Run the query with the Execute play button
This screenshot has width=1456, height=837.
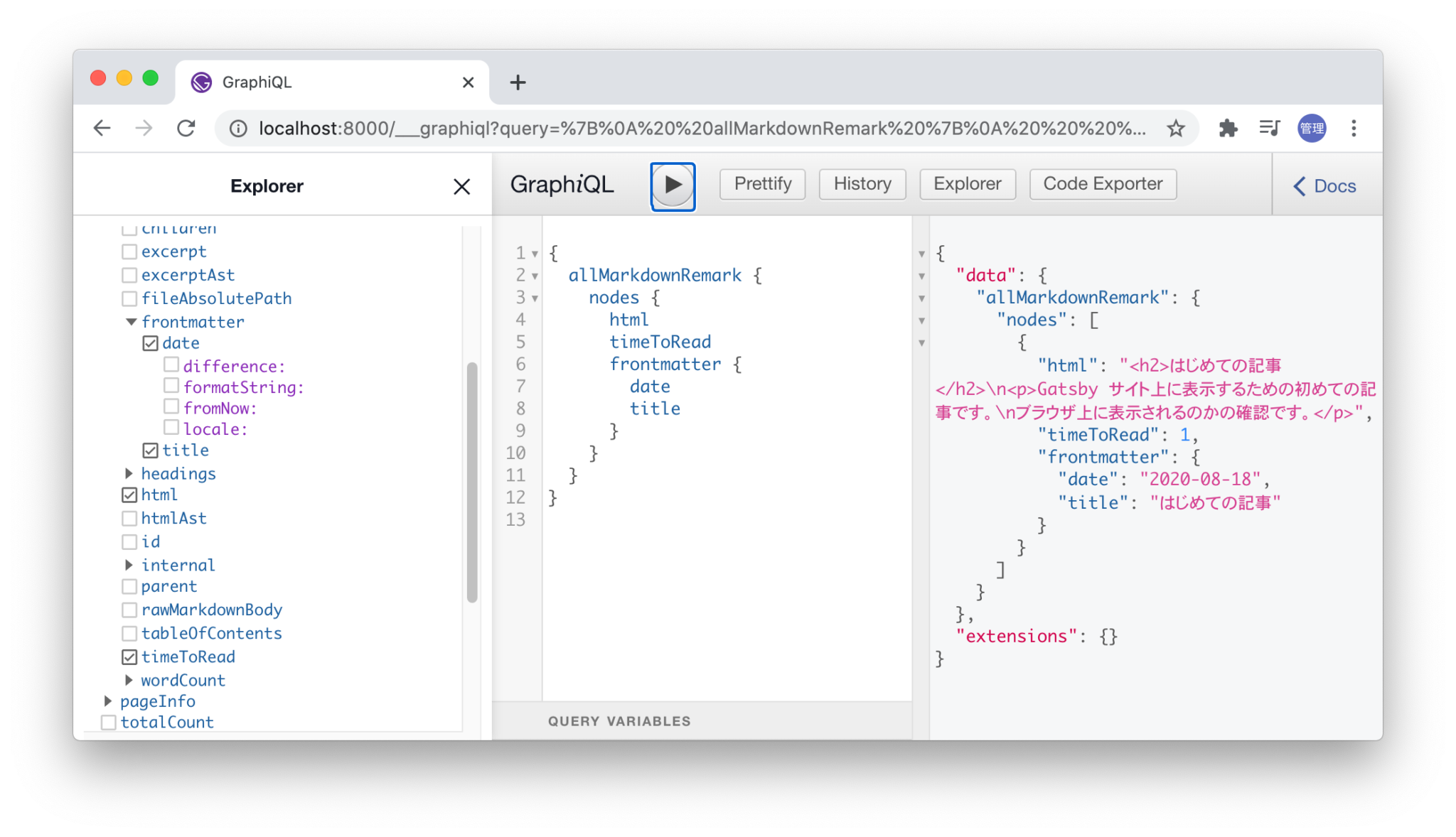click(x=673, y=185)
